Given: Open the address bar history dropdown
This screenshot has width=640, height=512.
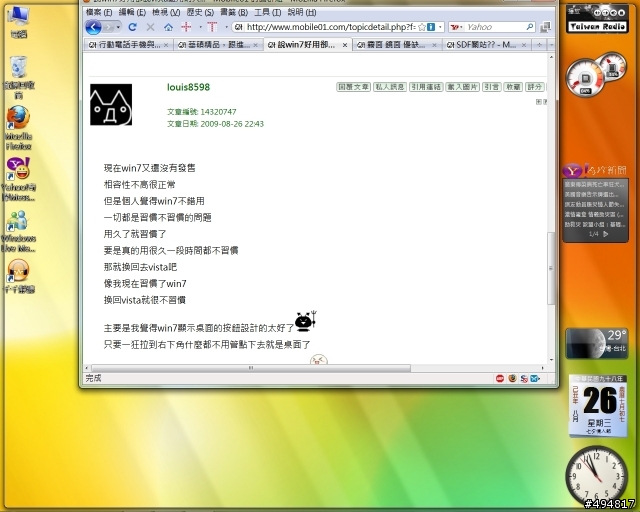Looking at the screenshot, I should pyautogui.click(x=440, y=27).
